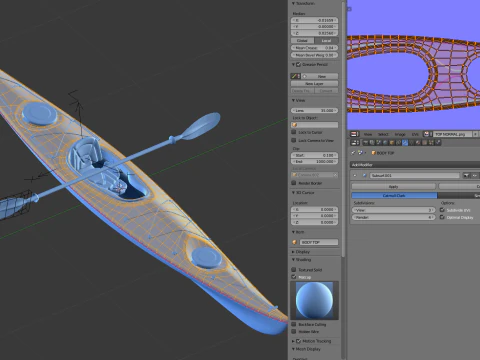Click the object icon in Item panel
The image size is (480, 360).
tap(295, 242)
